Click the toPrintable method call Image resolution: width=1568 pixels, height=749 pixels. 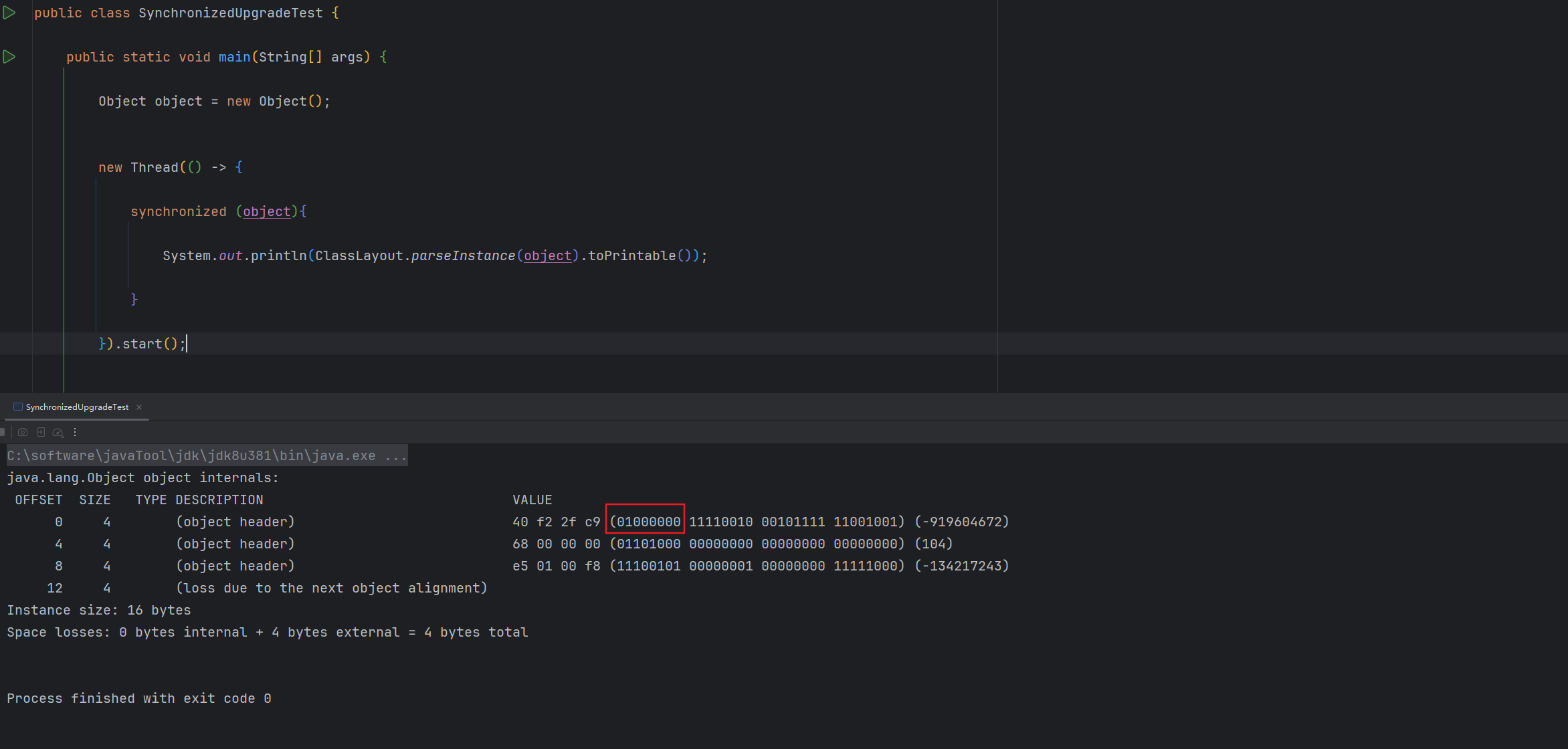(x=631, y=255)
